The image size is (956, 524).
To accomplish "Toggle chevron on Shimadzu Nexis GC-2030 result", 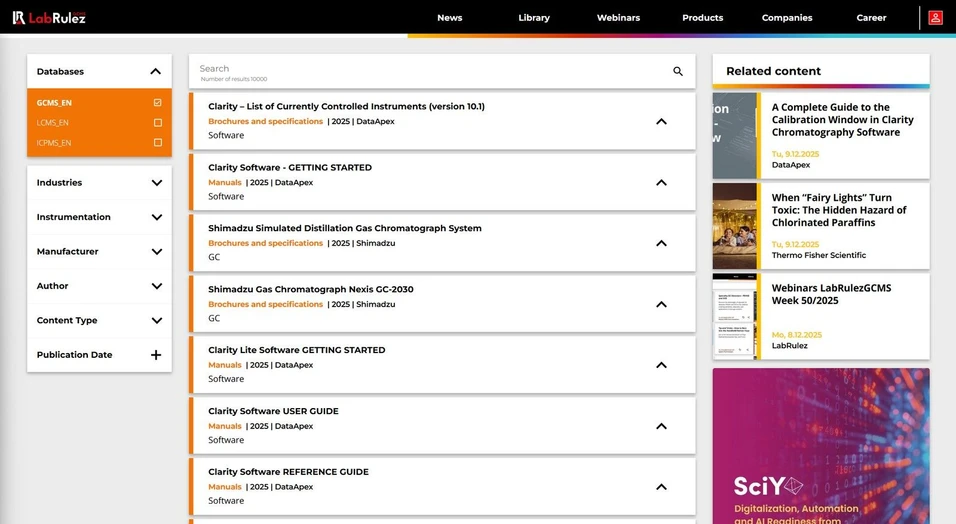I will pos(661,304).
